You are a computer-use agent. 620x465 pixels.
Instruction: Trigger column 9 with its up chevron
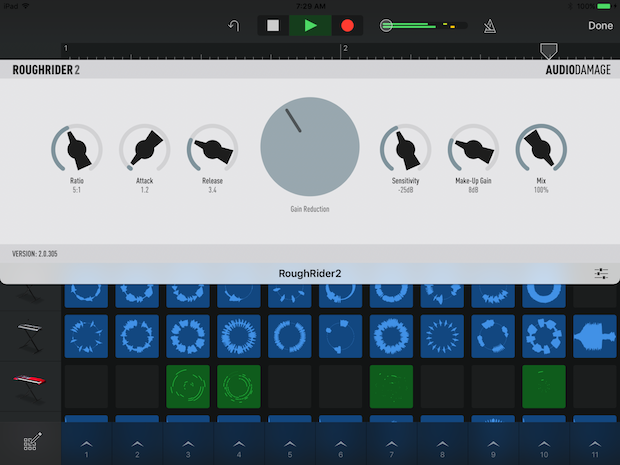pos(493,444)
